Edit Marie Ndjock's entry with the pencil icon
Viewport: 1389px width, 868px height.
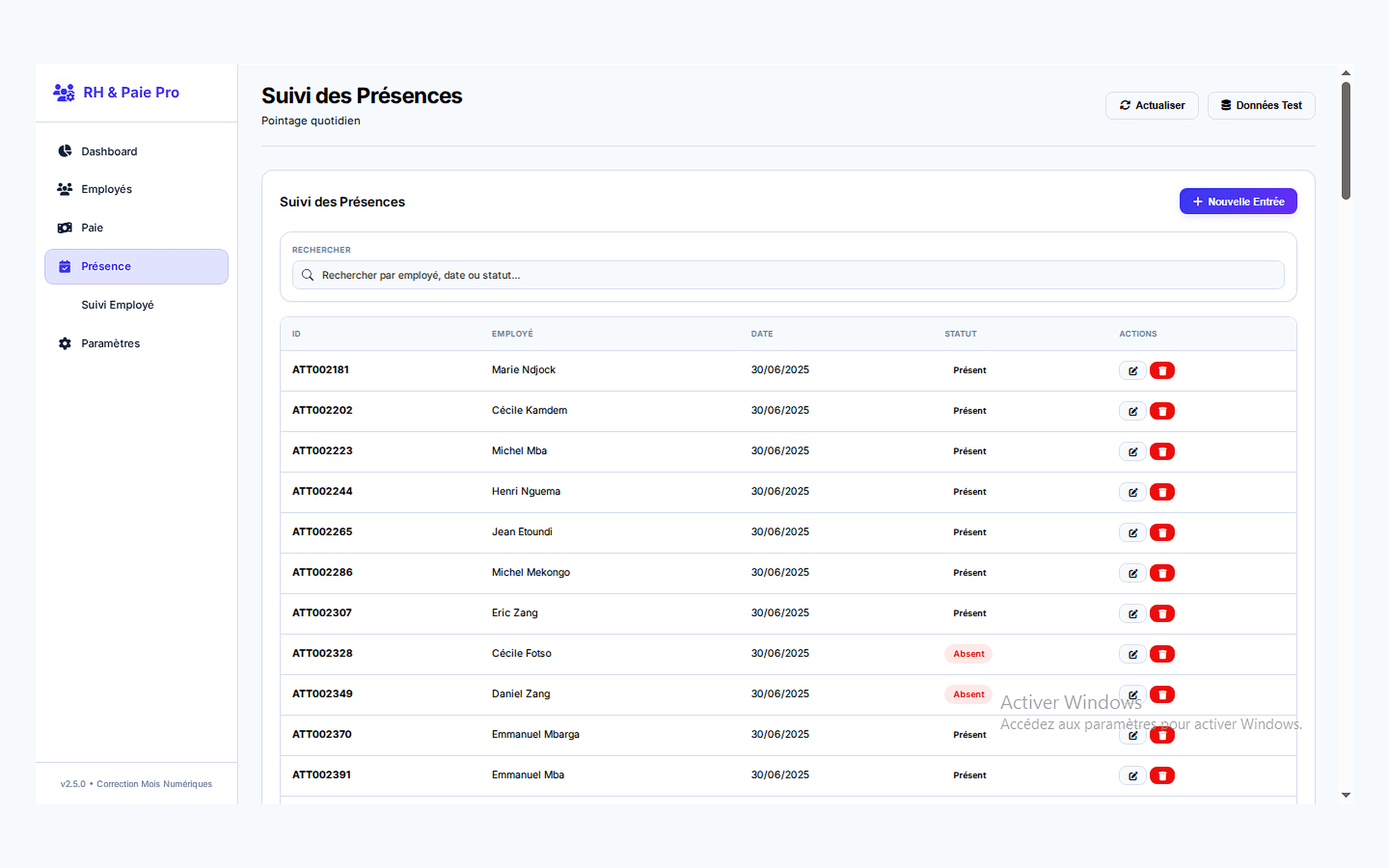pyautogui.click(x=1132, y=370)
